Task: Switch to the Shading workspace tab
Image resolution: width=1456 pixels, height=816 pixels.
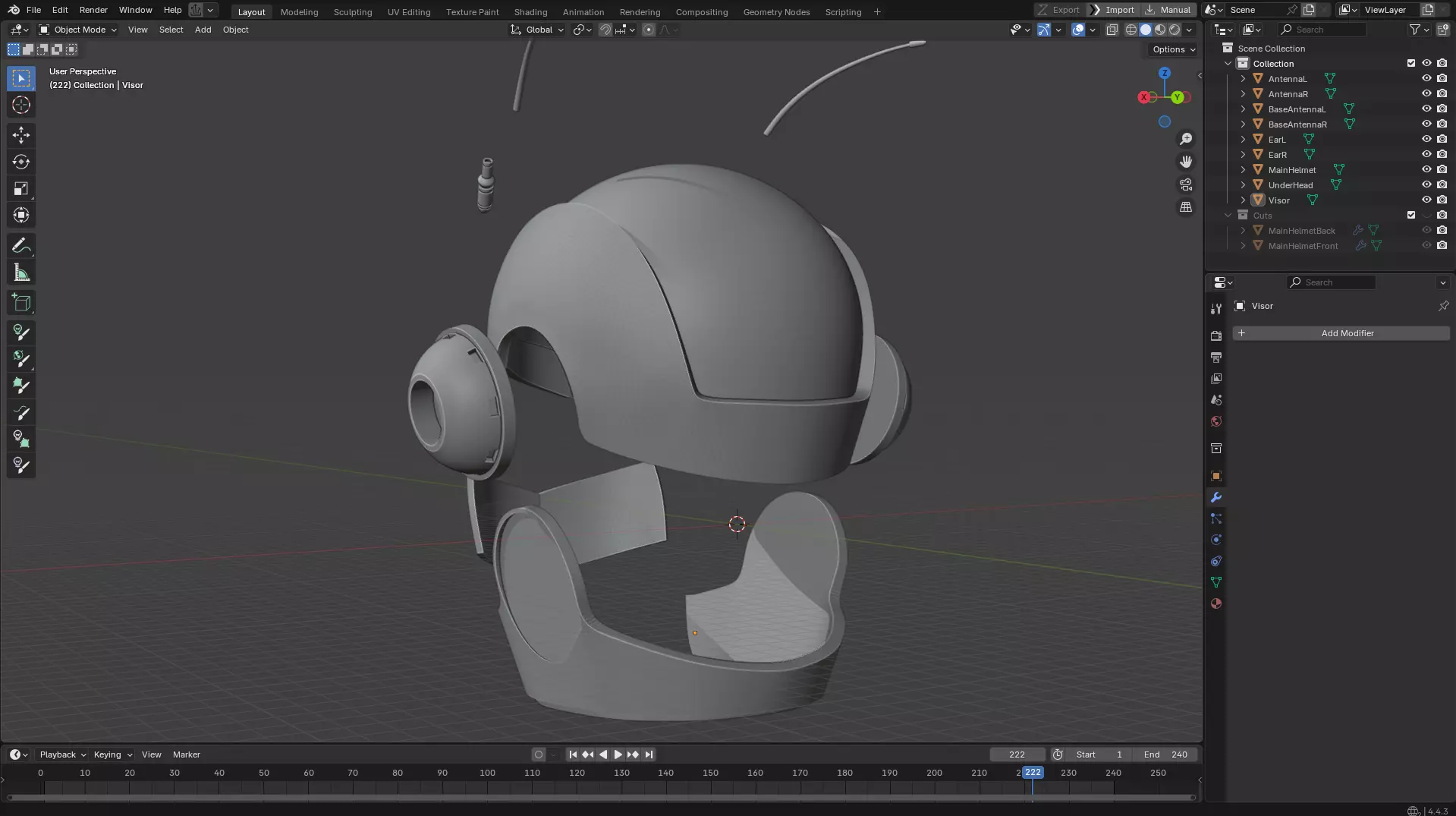Action: tap(530, 11)
